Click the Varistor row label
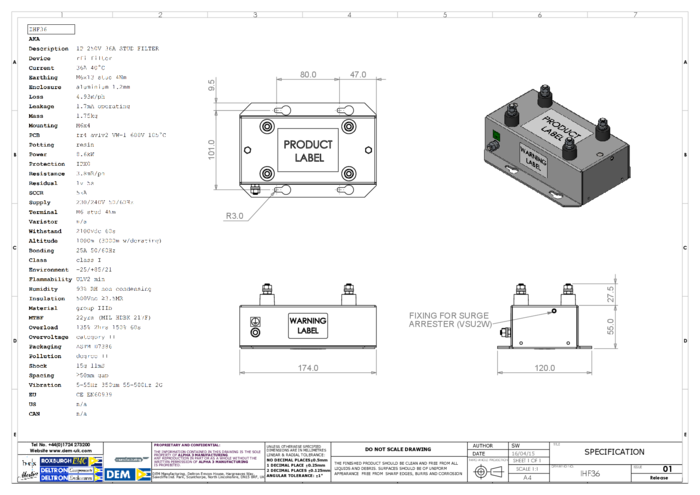The width and height of the screenshot is (700, 495). pyautogui.click(x=43, y=221)
